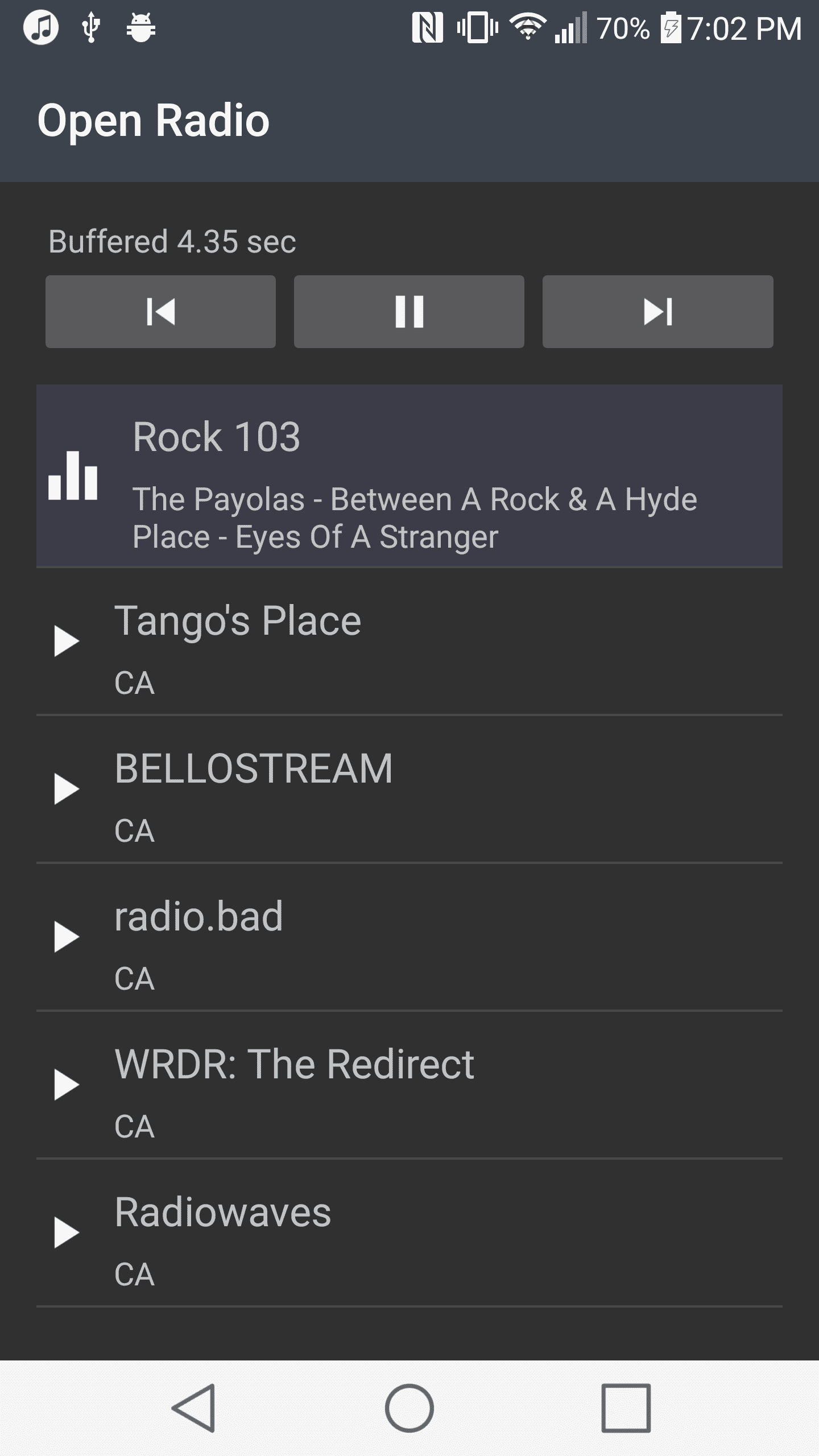The height and width of the screenshot is (1456, 819).
Task: Pause the current radio stream
Action: tap(409, 312)
